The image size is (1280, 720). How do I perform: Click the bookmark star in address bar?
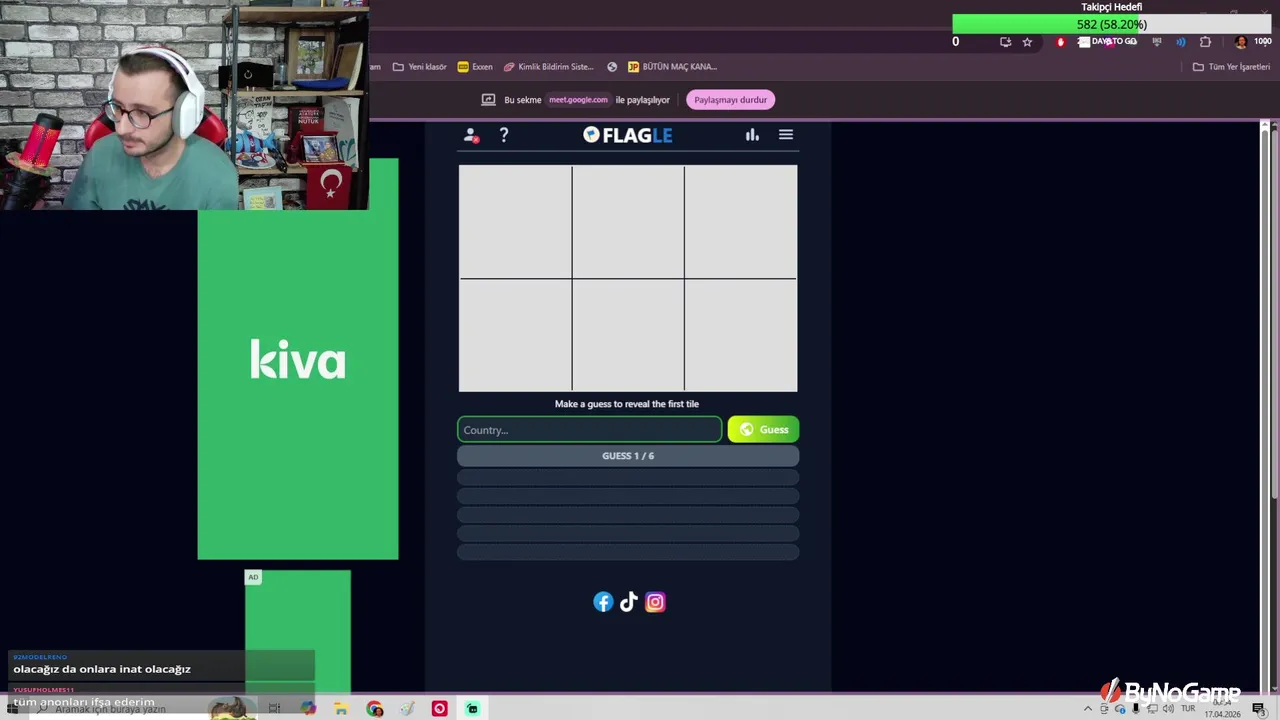[1027, 42]
